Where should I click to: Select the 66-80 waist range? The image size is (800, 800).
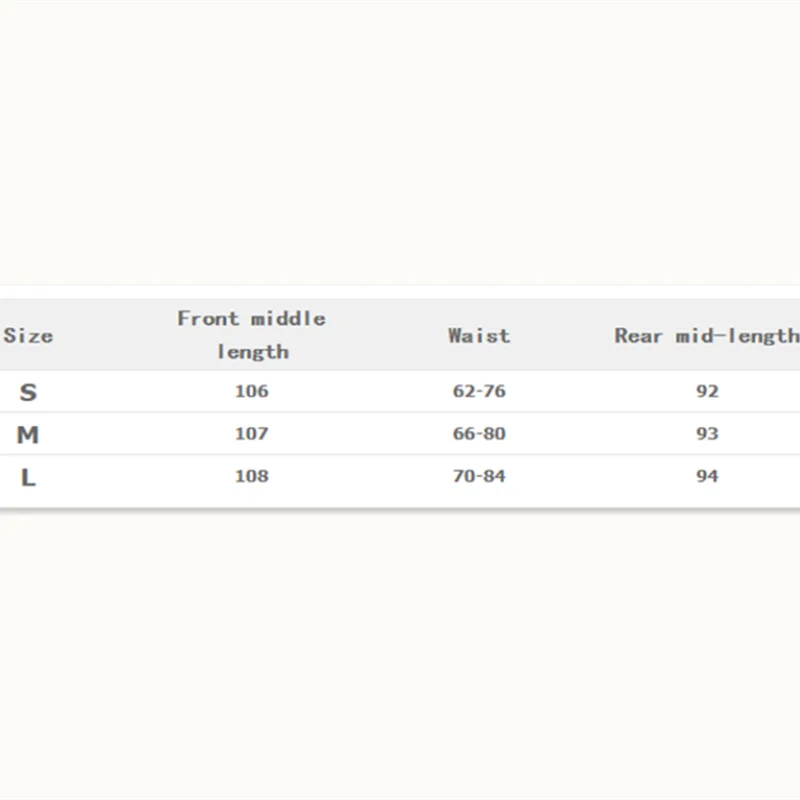[x=479, y=434]
